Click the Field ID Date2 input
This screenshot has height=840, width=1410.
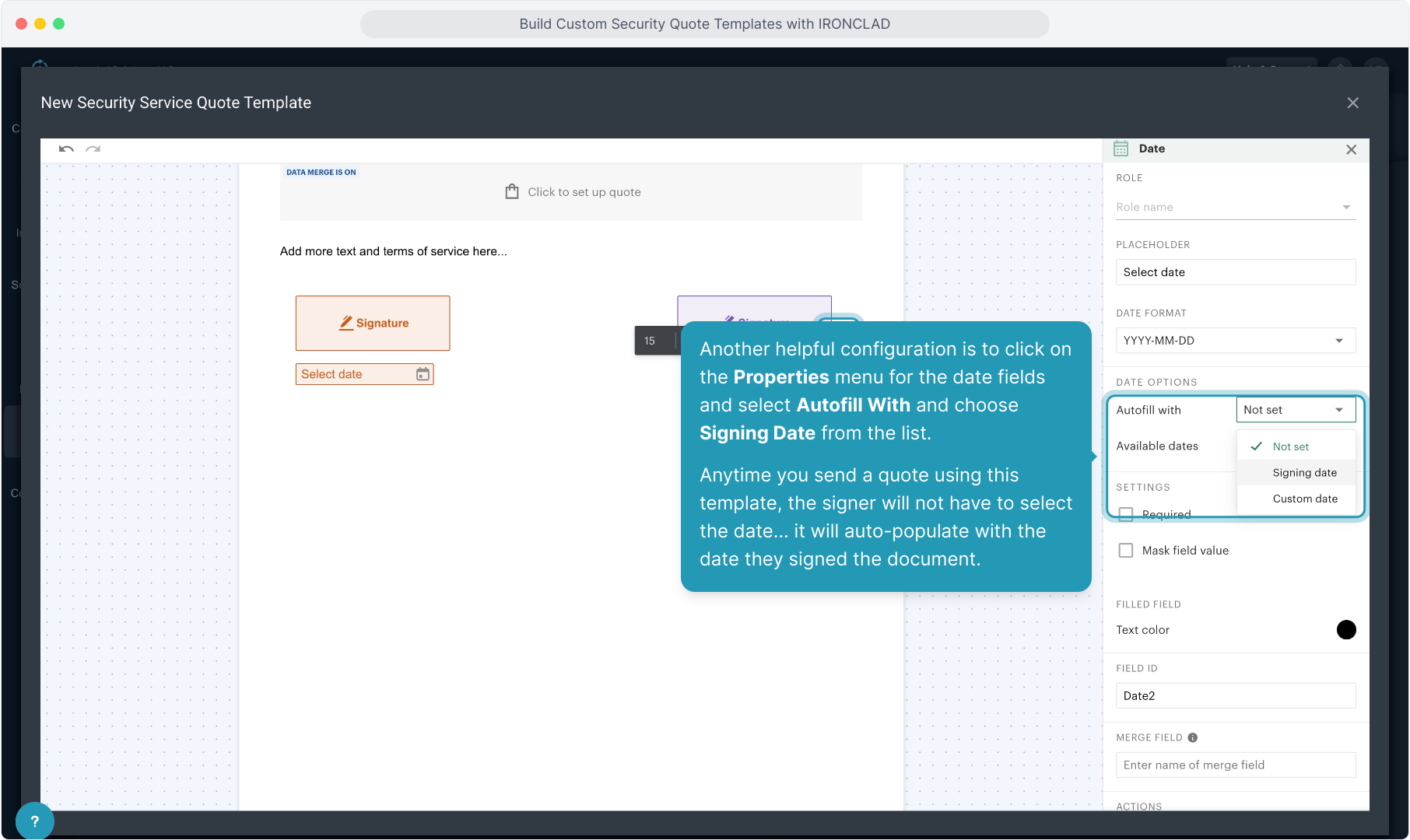1235,696
